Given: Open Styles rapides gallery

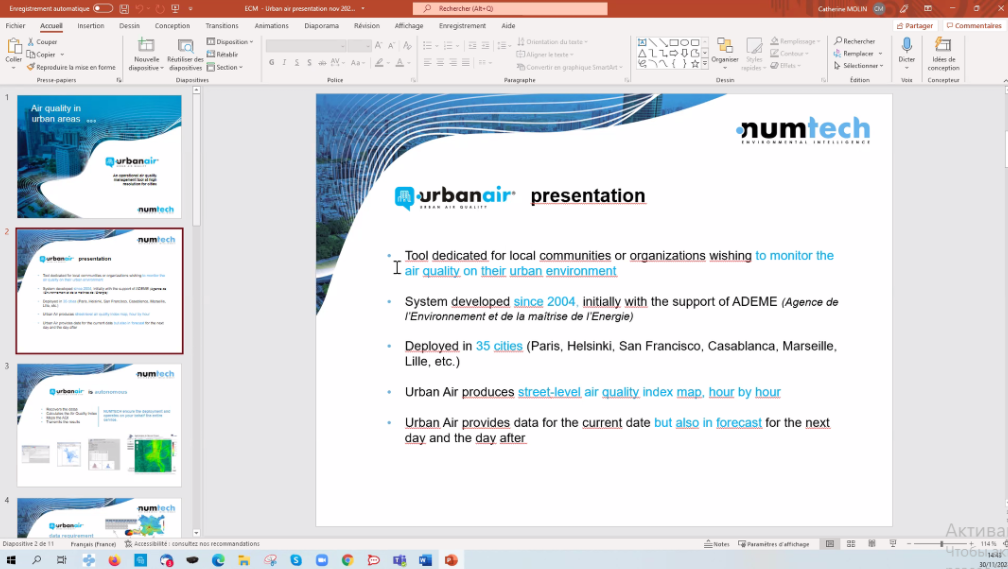Looking at the screenshot, I should coord(753,54).
